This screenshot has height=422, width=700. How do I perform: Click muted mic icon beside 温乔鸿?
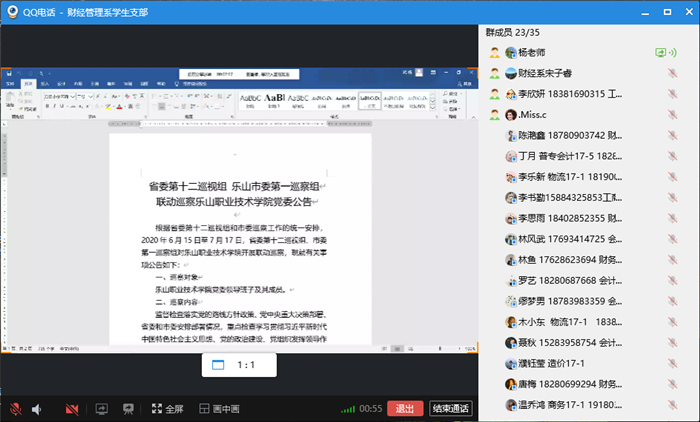coord(672,405)
